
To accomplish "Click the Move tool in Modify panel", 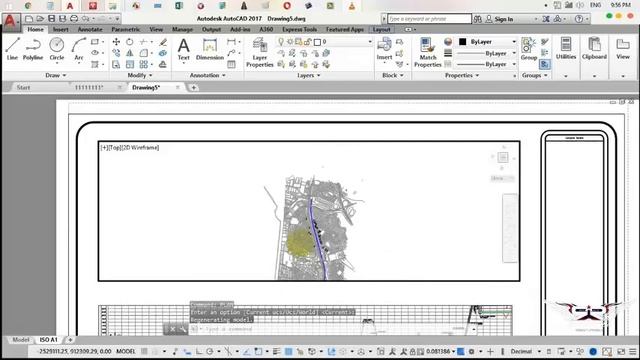I will pos(116,42).
